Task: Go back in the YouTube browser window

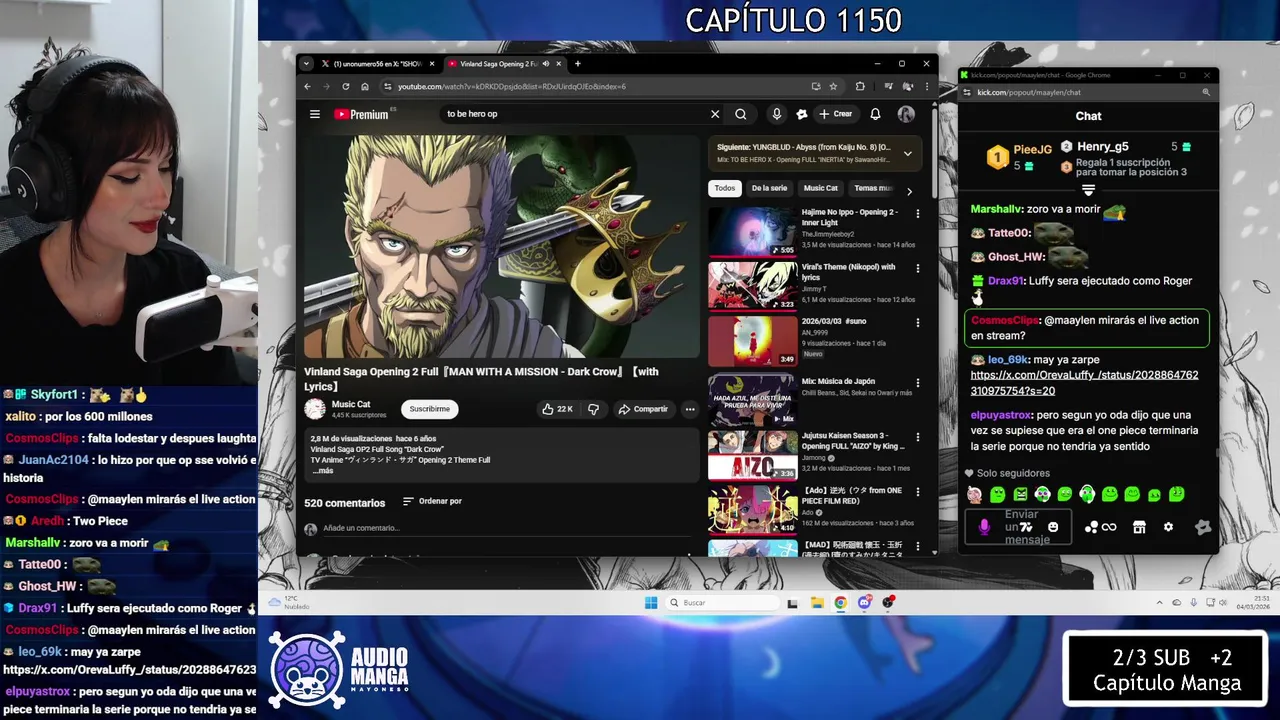Action: point(307,87)
